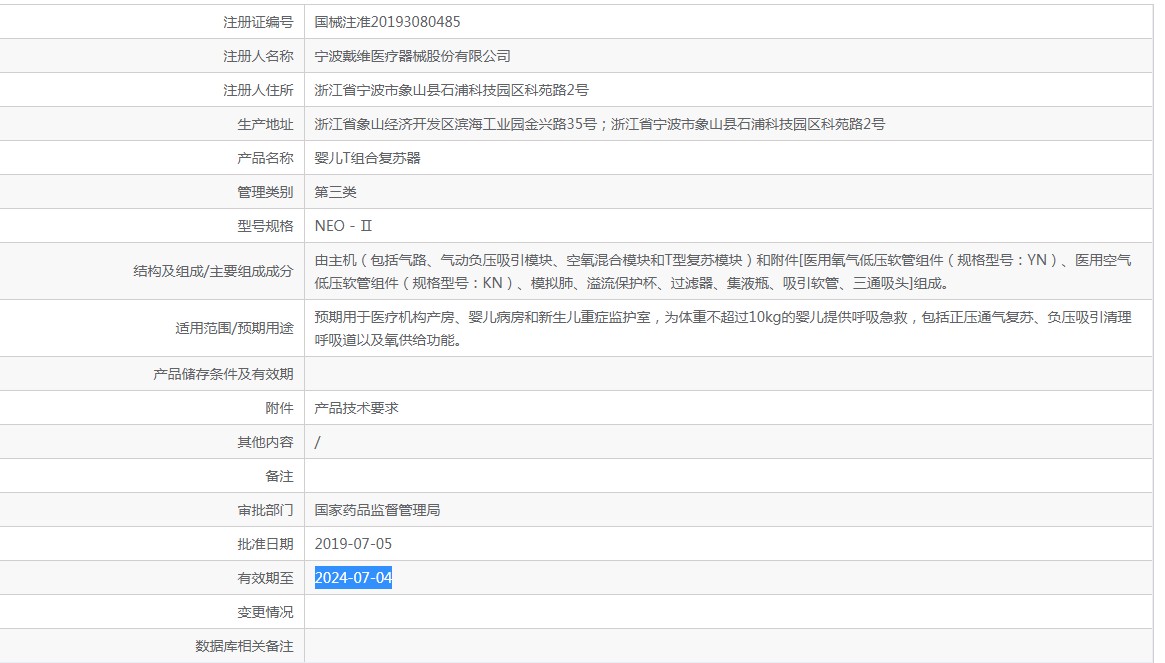Screen dimensions: 1165x663
Task: Click the 数据库相关备注 label
Action: click(x=244, y=646)
